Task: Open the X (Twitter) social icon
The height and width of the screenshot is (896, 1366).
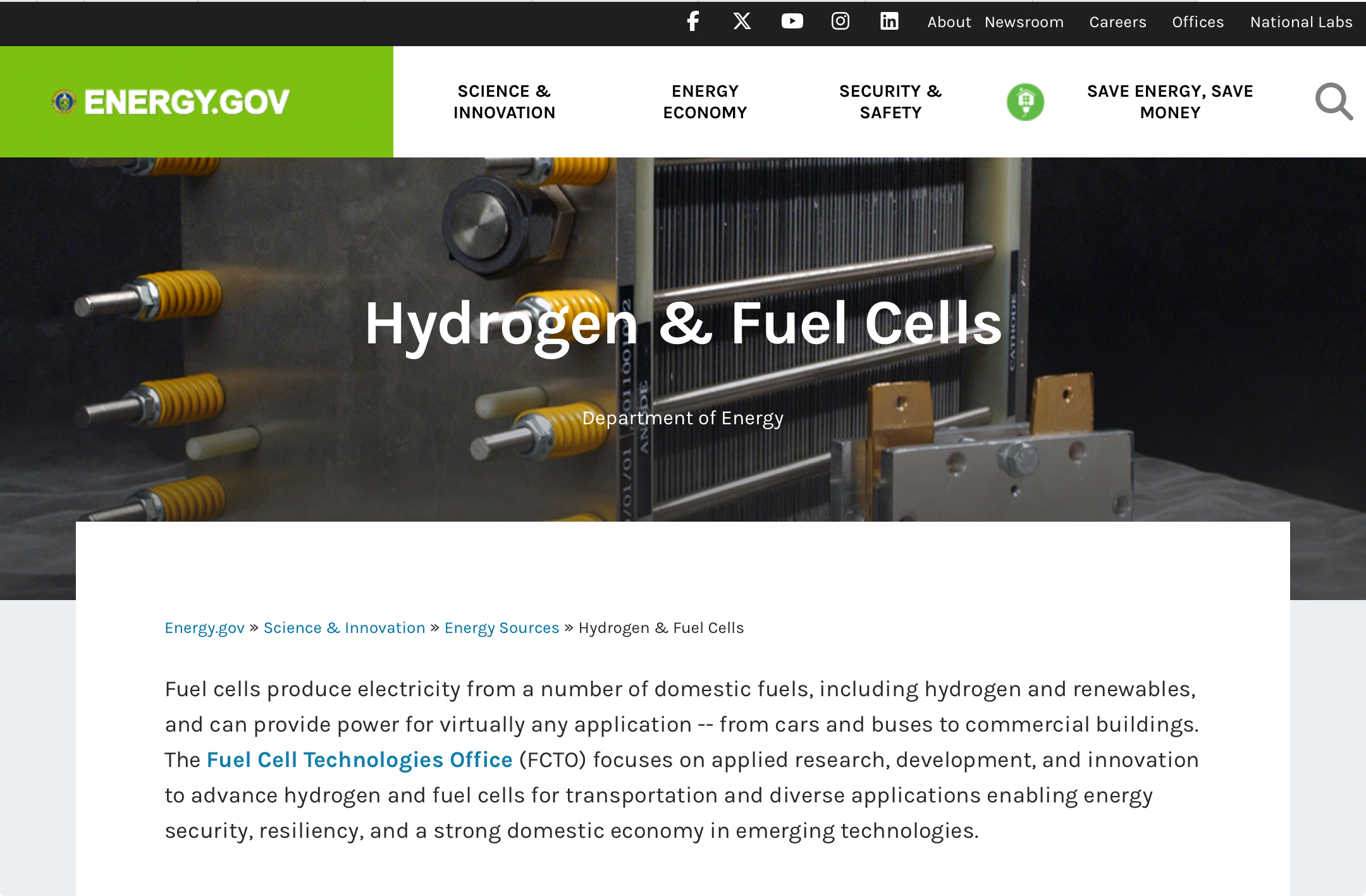Action: tap(742, 21)
